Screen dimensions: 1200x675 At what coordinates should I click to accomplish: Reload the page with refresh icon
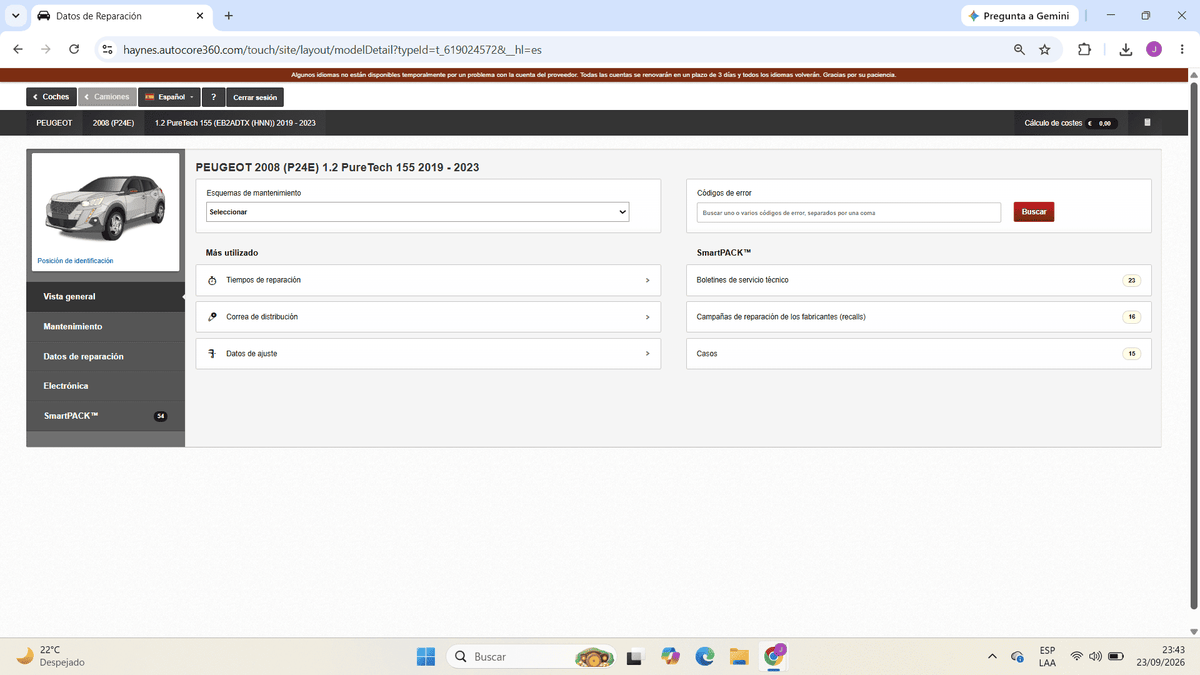[x=74, y=49]
